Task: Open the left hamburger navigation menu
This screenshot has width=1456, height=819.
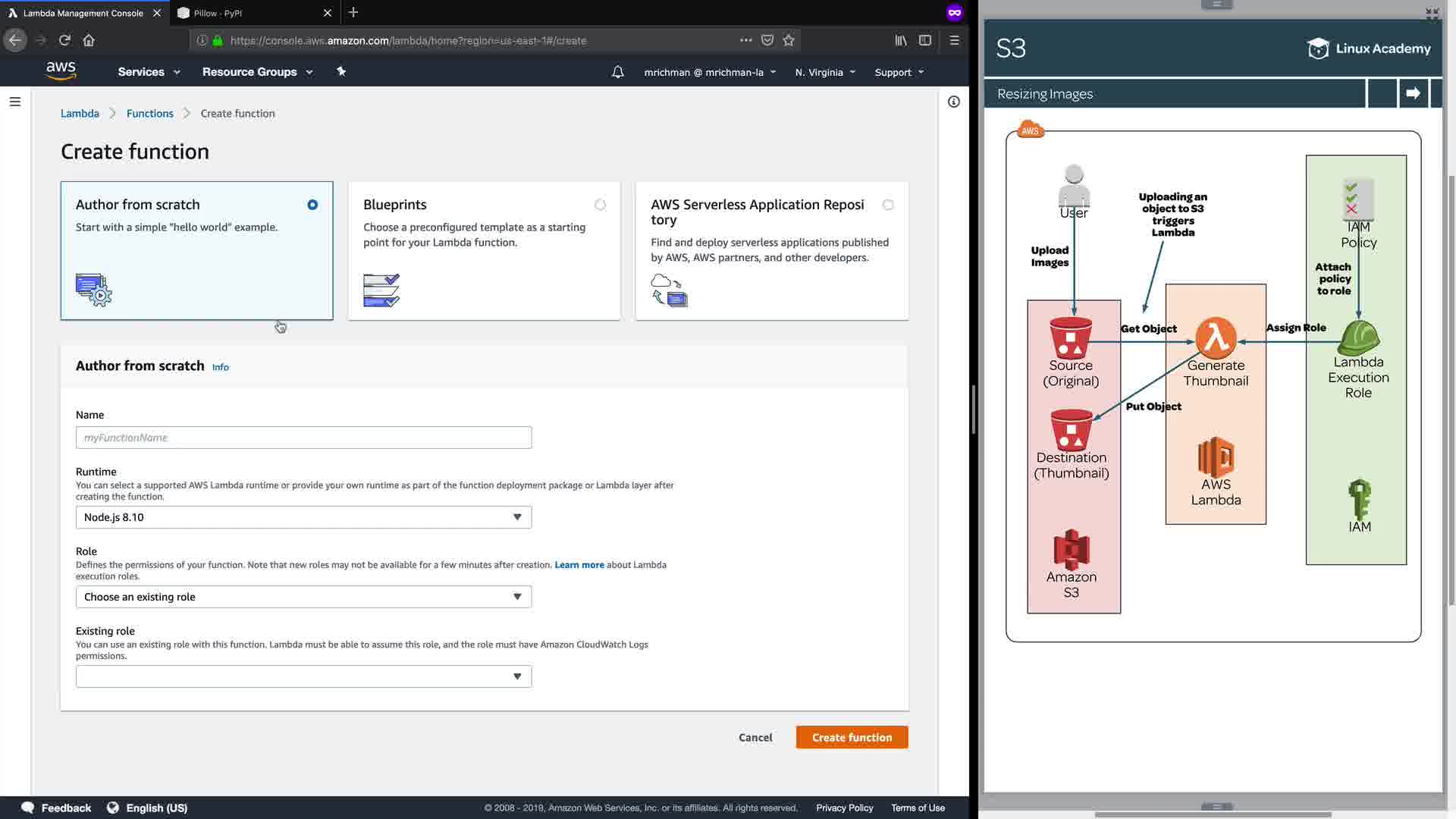Action: 14,102
